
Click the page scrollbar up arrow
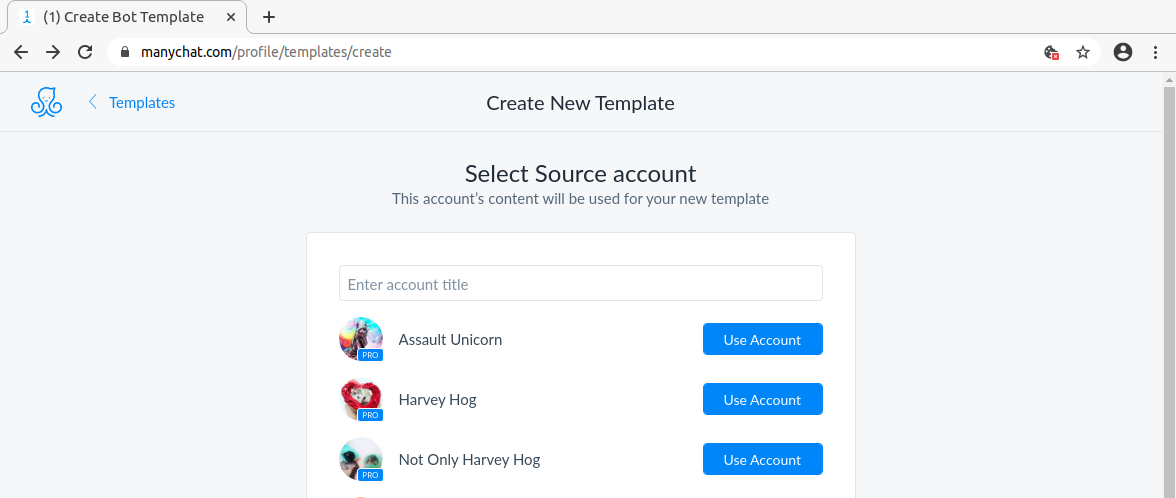pyautogui.click(x=1169, y=79)
